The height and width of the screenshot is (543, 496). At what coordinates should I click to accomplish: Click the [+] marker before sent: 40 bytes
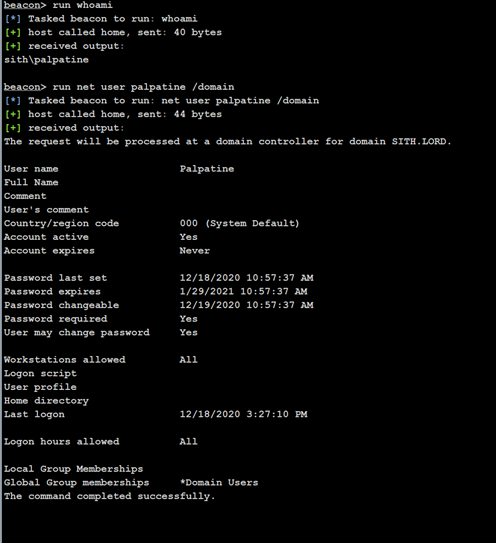click(x=13, y=32)
